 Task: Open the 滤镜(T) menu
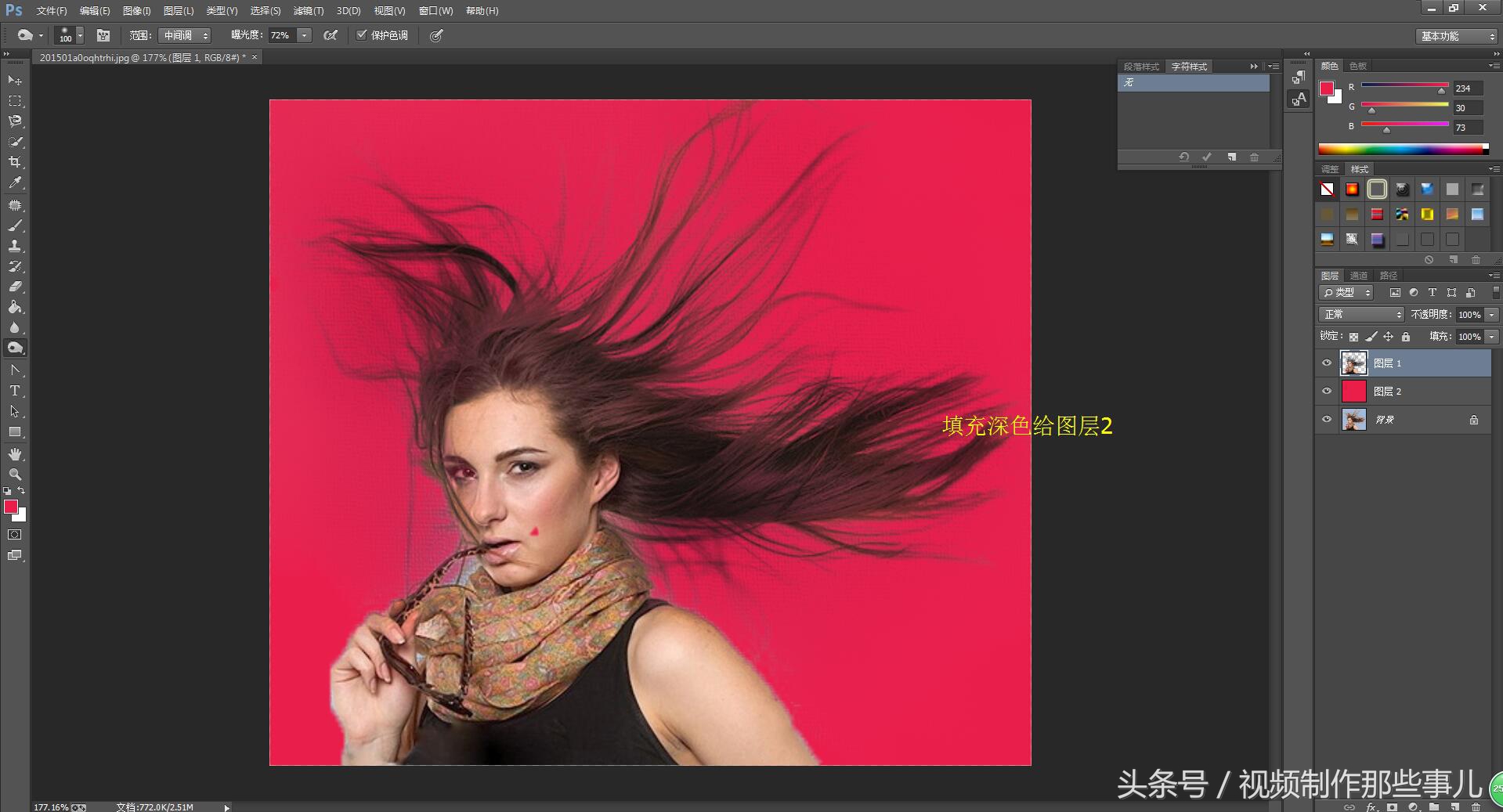pos(308,11)
